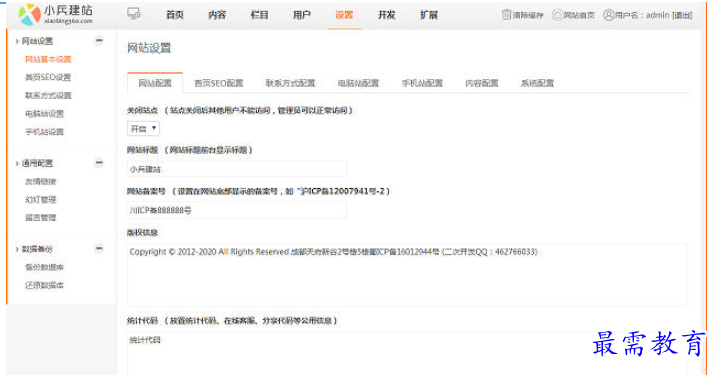Switch to the 首页SEO配置 tab
The height and width of the screenshot is (375, 714).
(219, 83)
